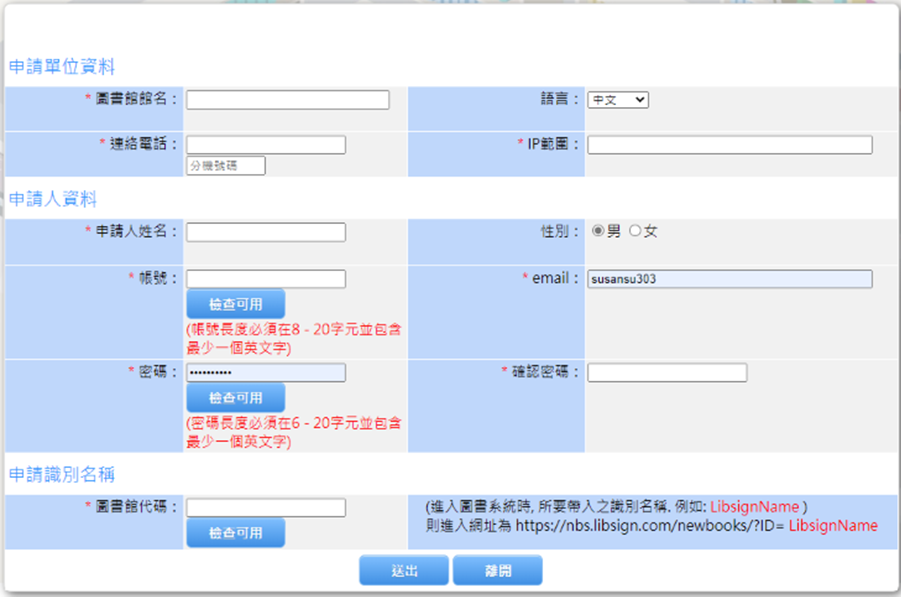Select the IP範圍 input box
Viewport: 901px width, 597px height.
(729, 145)
